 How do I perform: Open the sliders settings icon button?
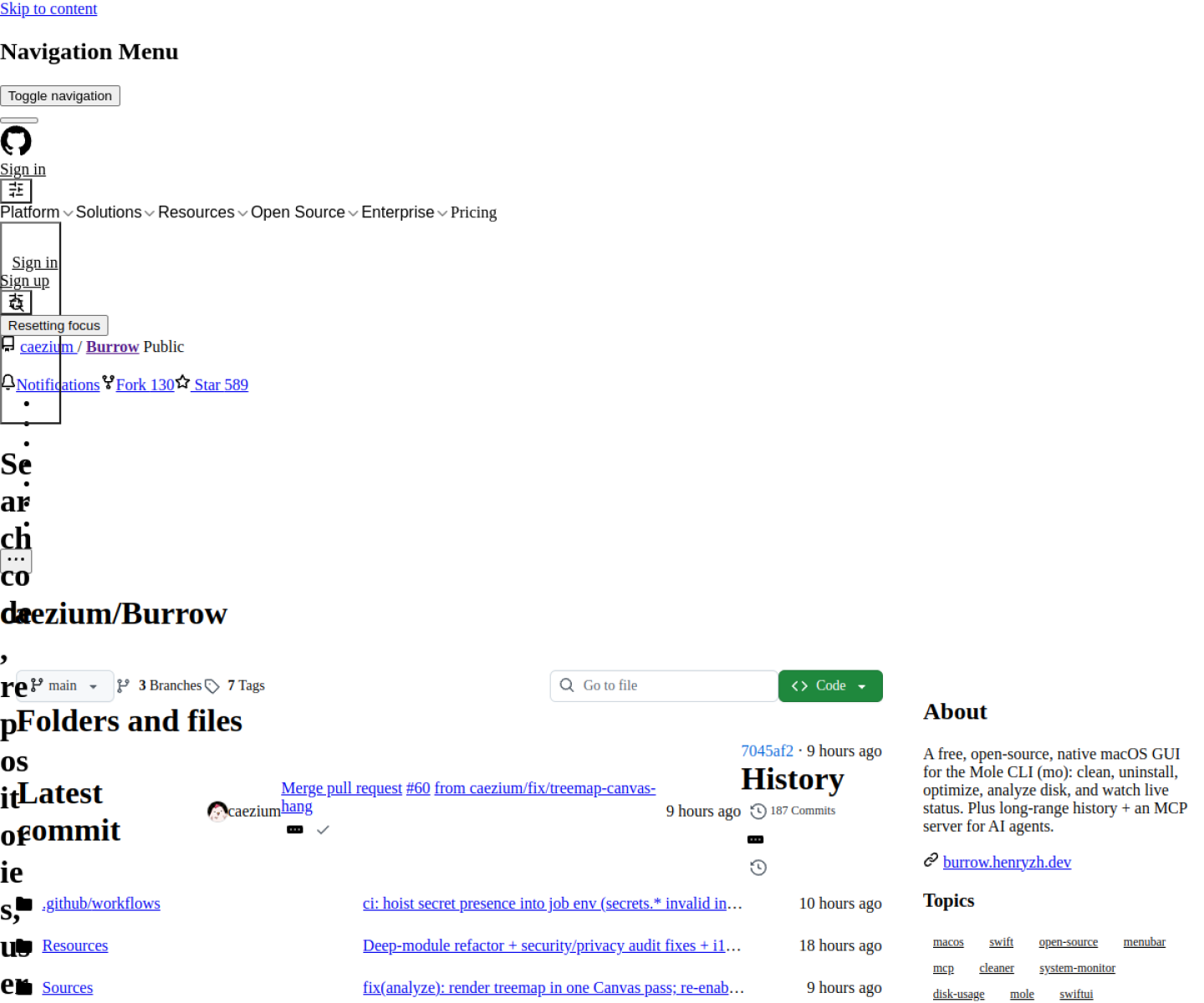[x=16, y=191]
